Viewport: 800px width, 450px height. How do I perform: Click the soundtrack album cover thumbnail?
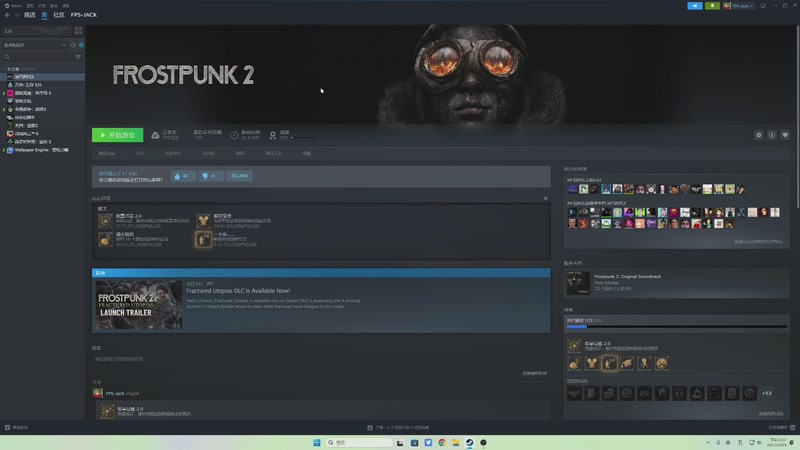tap(578, 283)
